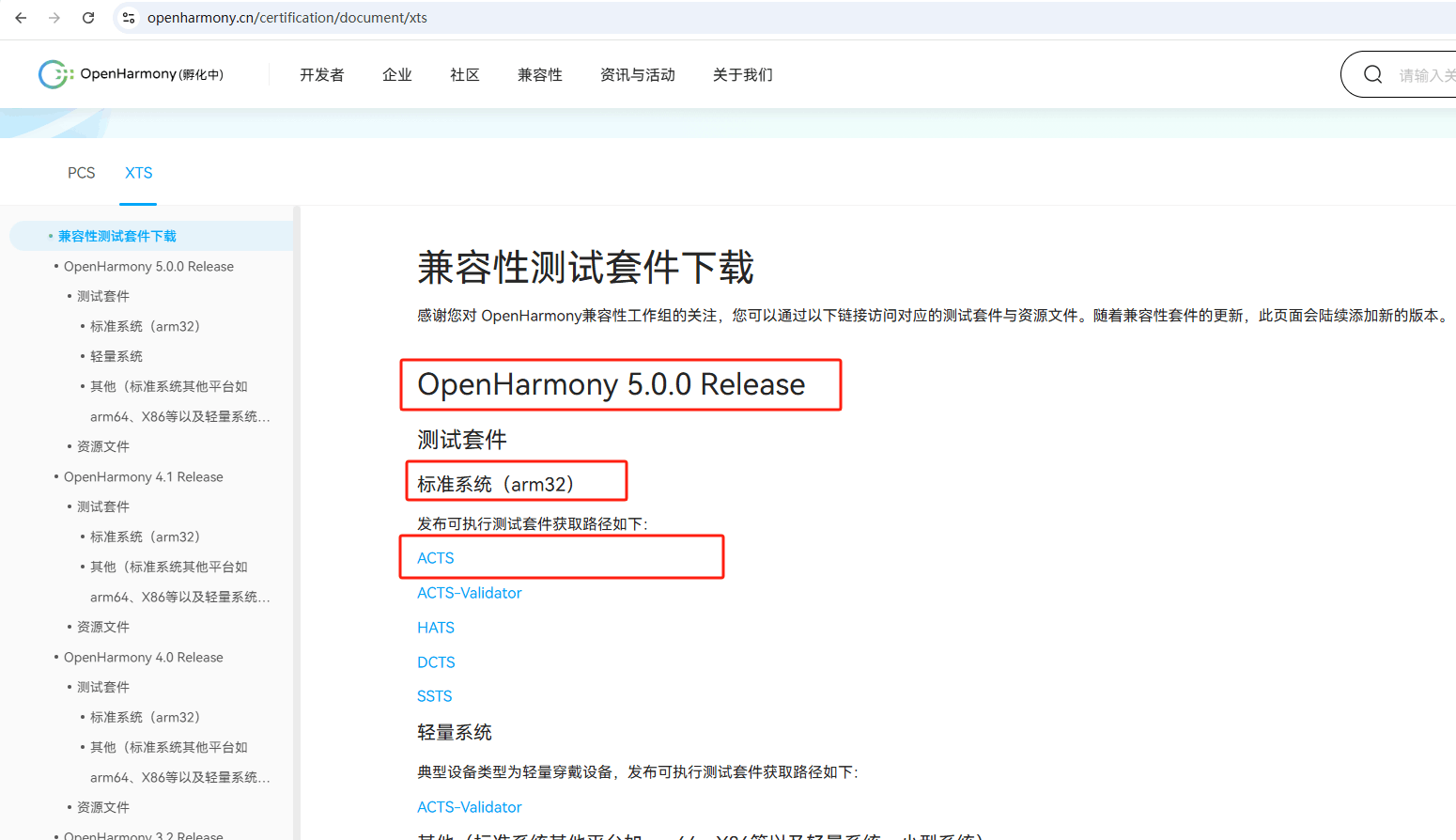The height and width of the screenshot is (840, 1456).
Task: Open the 兼容性 menu
Action: click(x=539, y=75)
